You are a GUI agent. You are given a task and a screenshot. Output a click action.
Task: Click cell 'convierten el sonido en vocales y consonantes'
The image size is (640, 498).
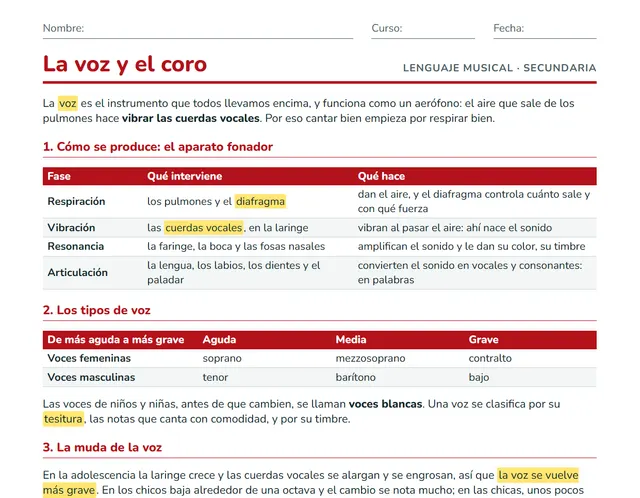click(x=470, y=272)
